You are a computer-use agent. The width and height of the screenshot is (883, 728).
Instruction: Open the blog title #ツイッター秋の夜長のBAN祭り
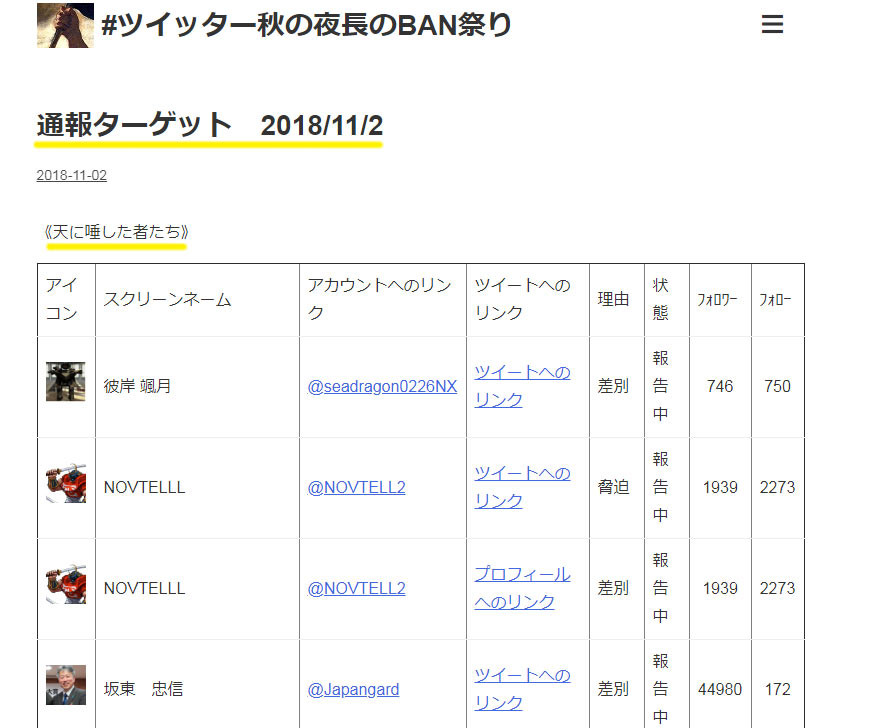click(x=306, y=25)
